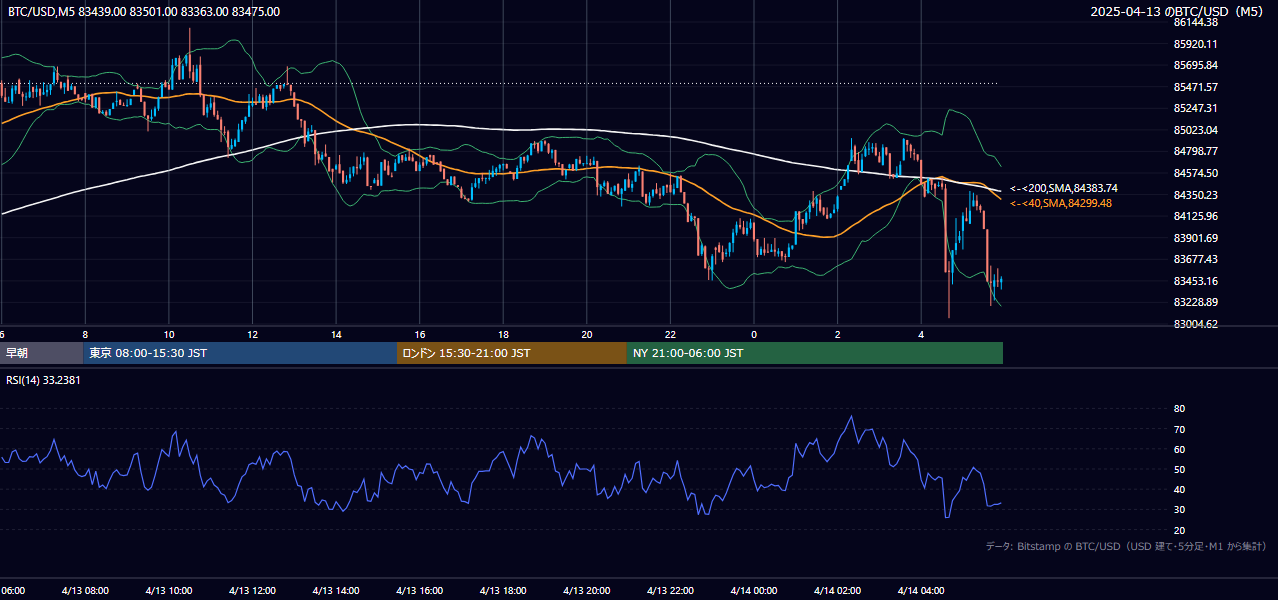Viewport: 1278px width, 600px height.
Task: Click the 4/13 14:00 time label
Action: pyautogui.click(x=336, y=590)
